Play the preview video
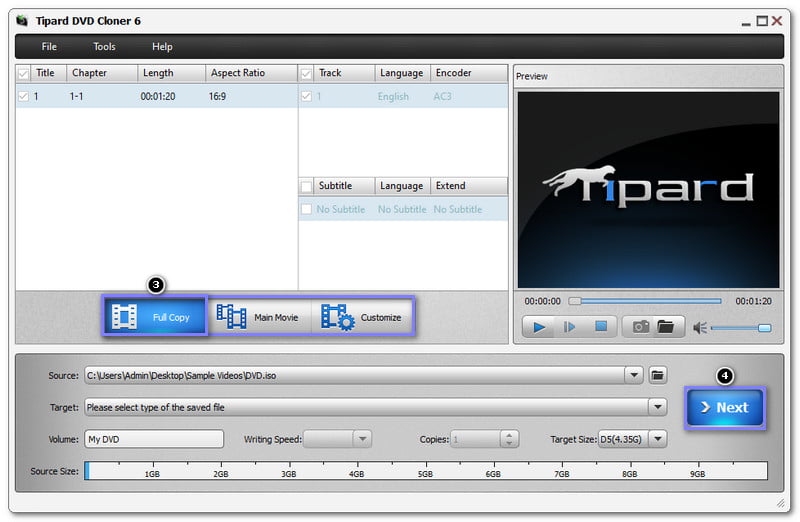This screenshot has width=800, height=522. click(x=537, y=327)
